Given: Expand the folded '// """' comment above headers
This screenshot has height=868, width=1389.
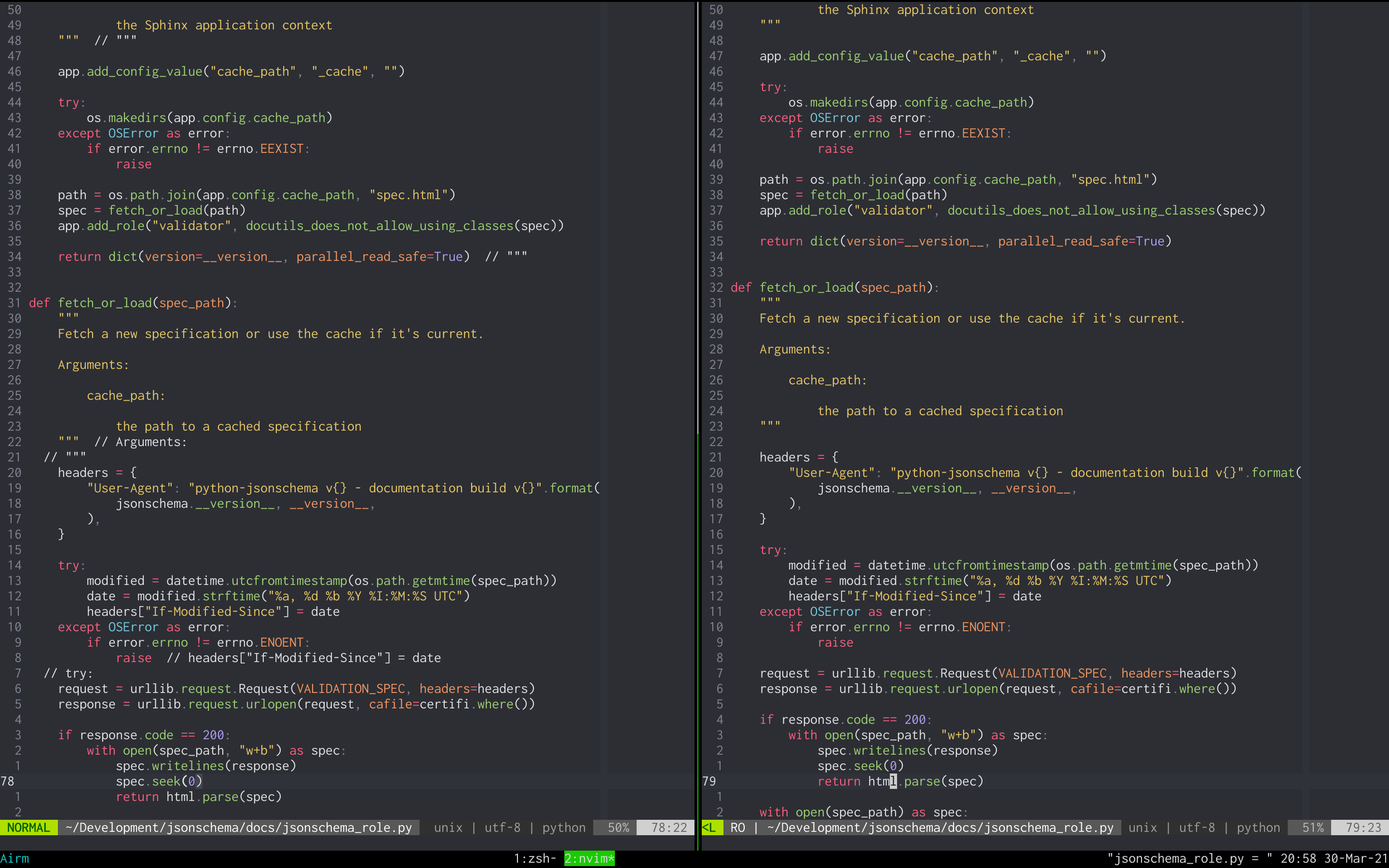Looking at the screenshot, I should coord(64,456).
